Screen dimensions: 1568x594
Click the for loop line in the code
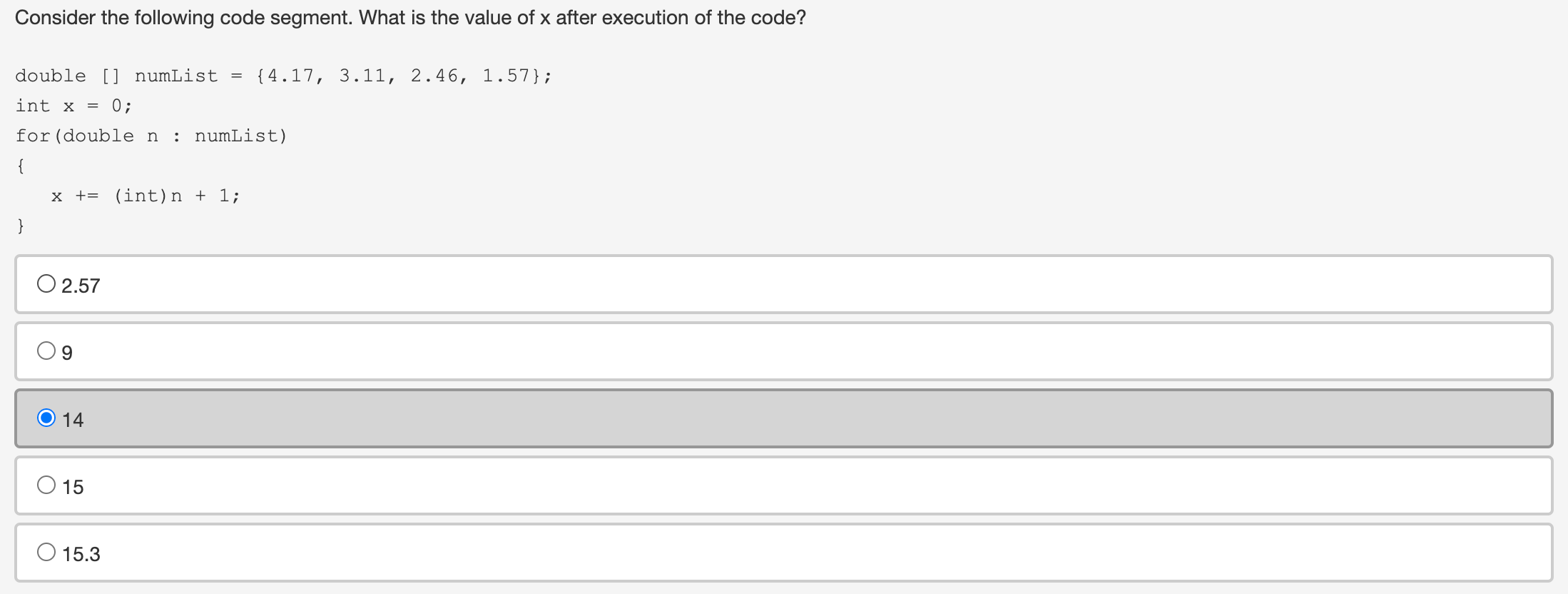click(151, 135)
